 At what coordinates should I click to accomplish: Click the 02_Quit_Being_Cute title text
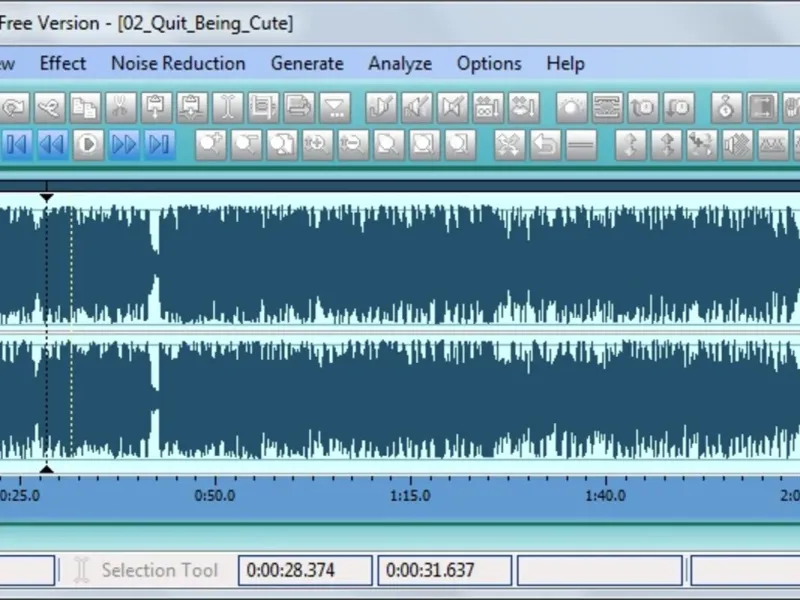click(x=206, y=23)
